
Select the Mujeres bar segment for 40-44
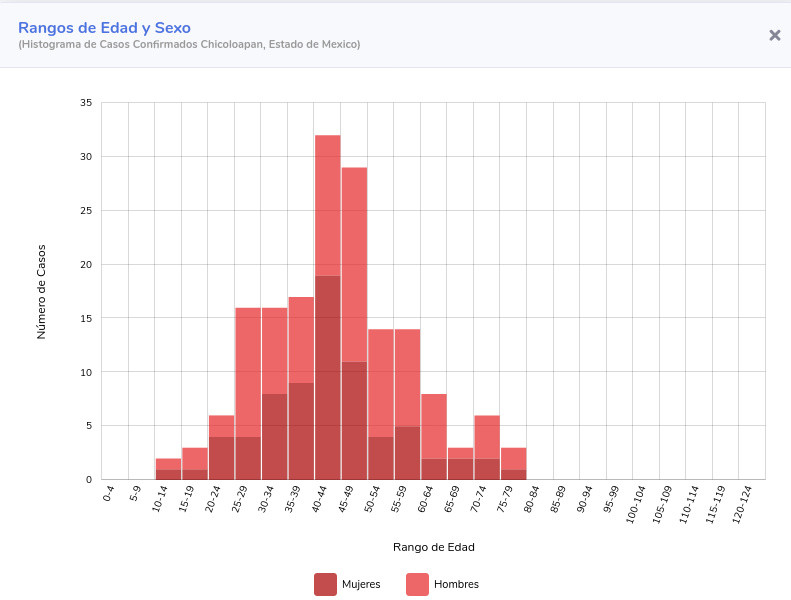coord(328,378)
